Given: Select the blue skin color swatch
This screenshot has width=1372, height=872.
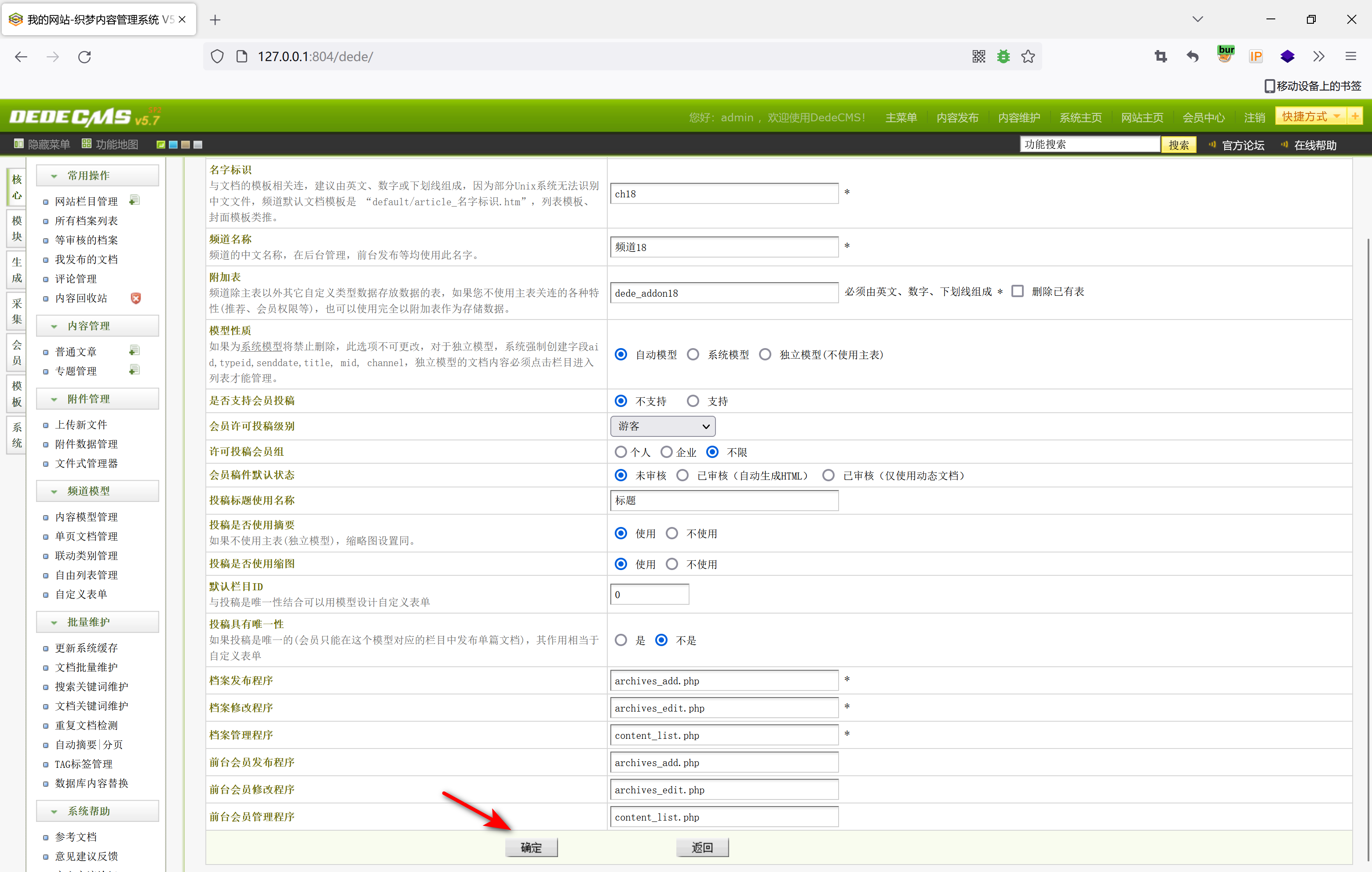Looking at the screenshot, I should [x=173, y=145].
